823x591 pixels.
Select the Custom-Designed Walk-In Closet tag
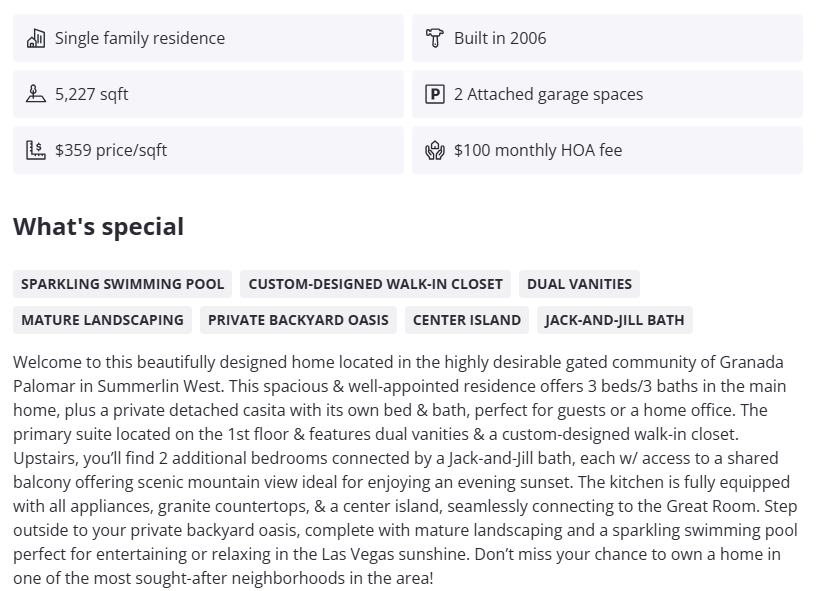coord(375,284)
